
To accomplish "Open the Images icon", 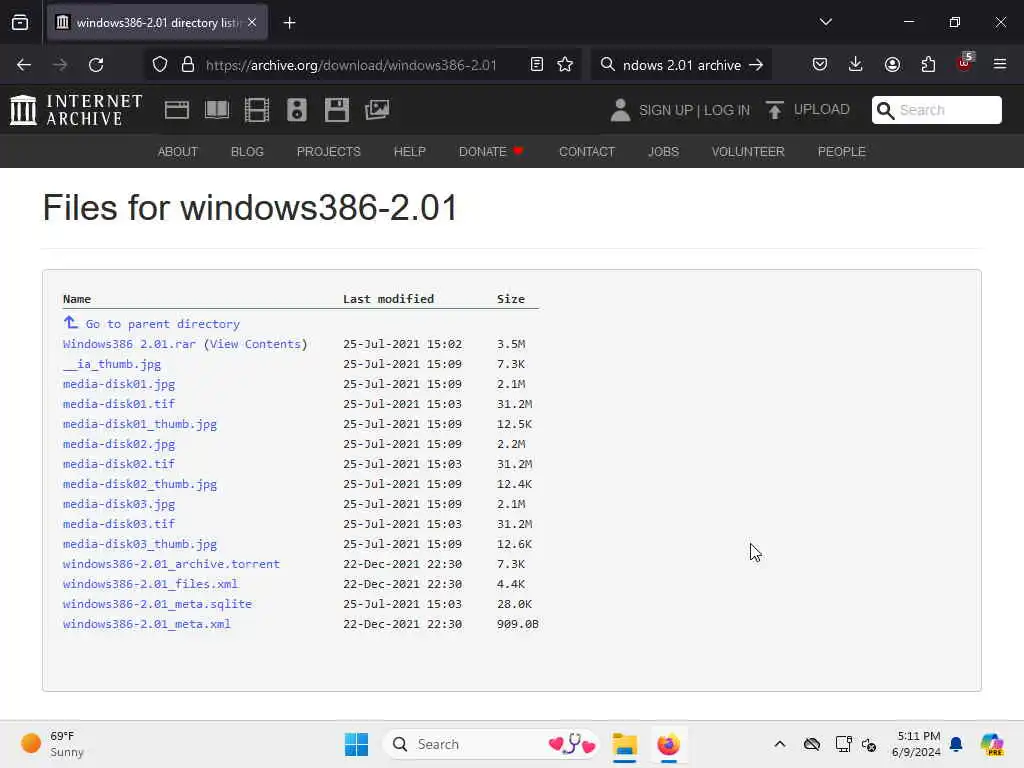I will (x=377, y=110).
